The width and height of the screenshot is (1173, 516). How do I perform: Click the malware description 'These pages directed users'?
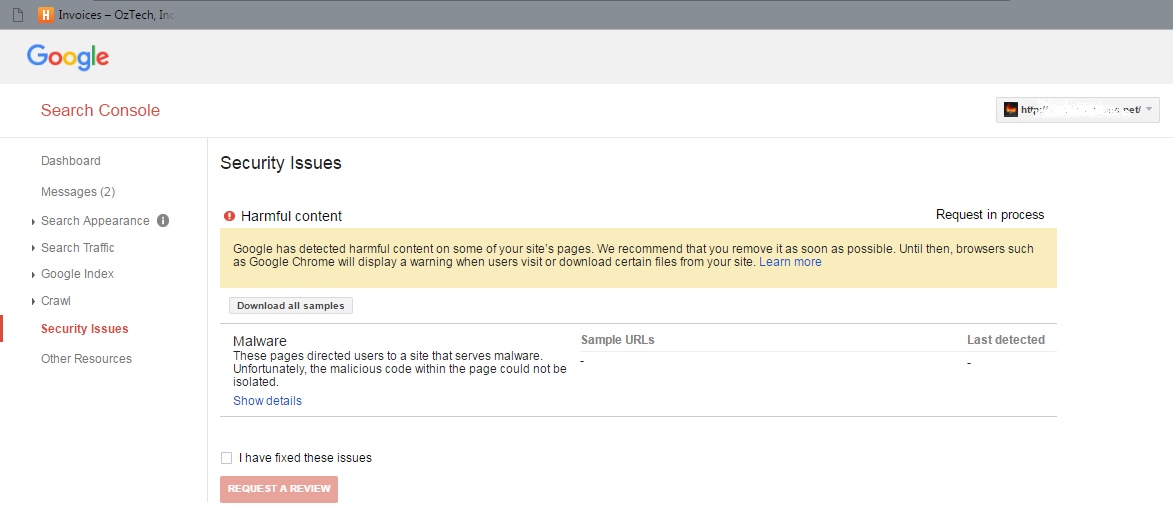399,369
